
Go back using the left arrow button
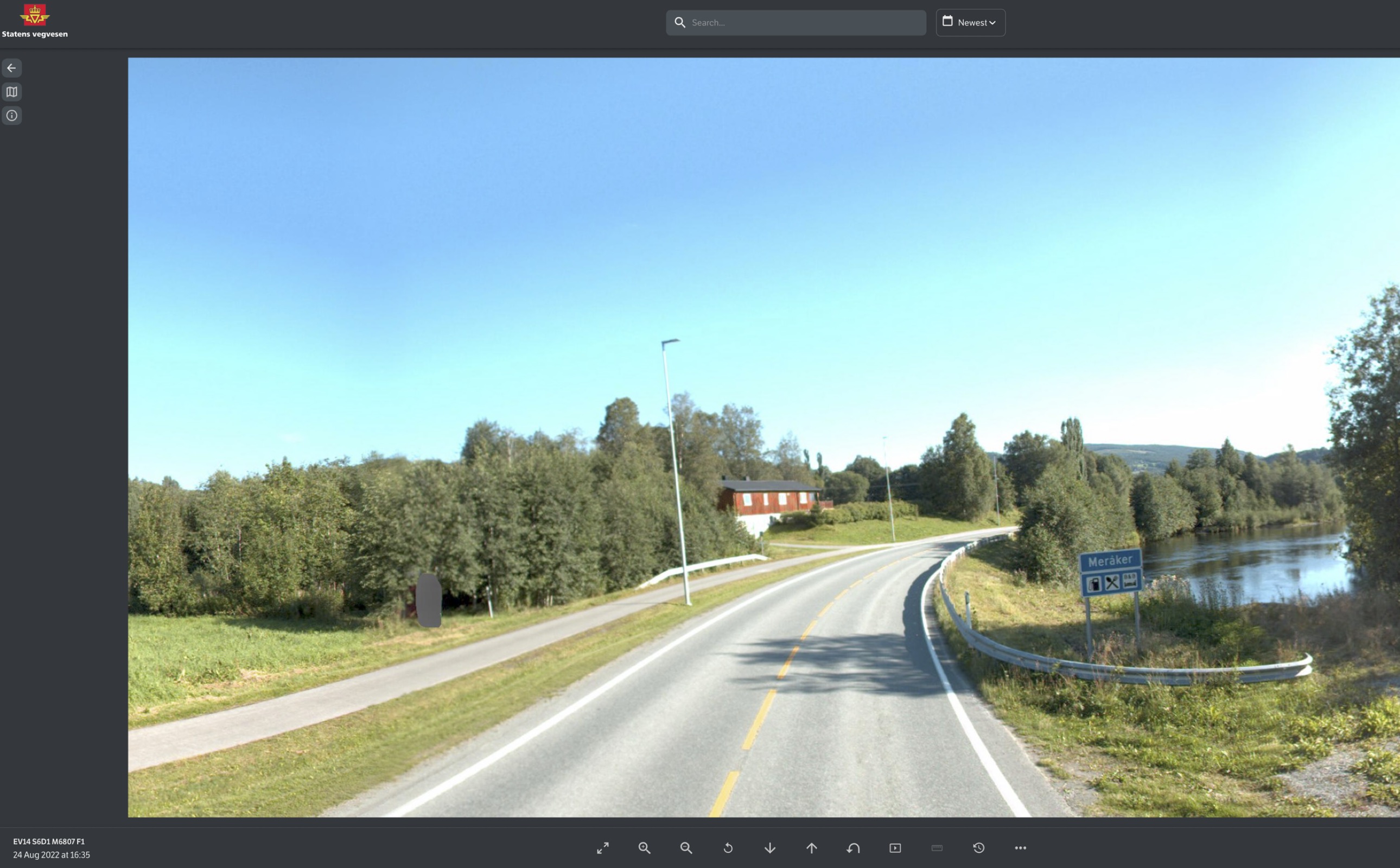point(11,68)
